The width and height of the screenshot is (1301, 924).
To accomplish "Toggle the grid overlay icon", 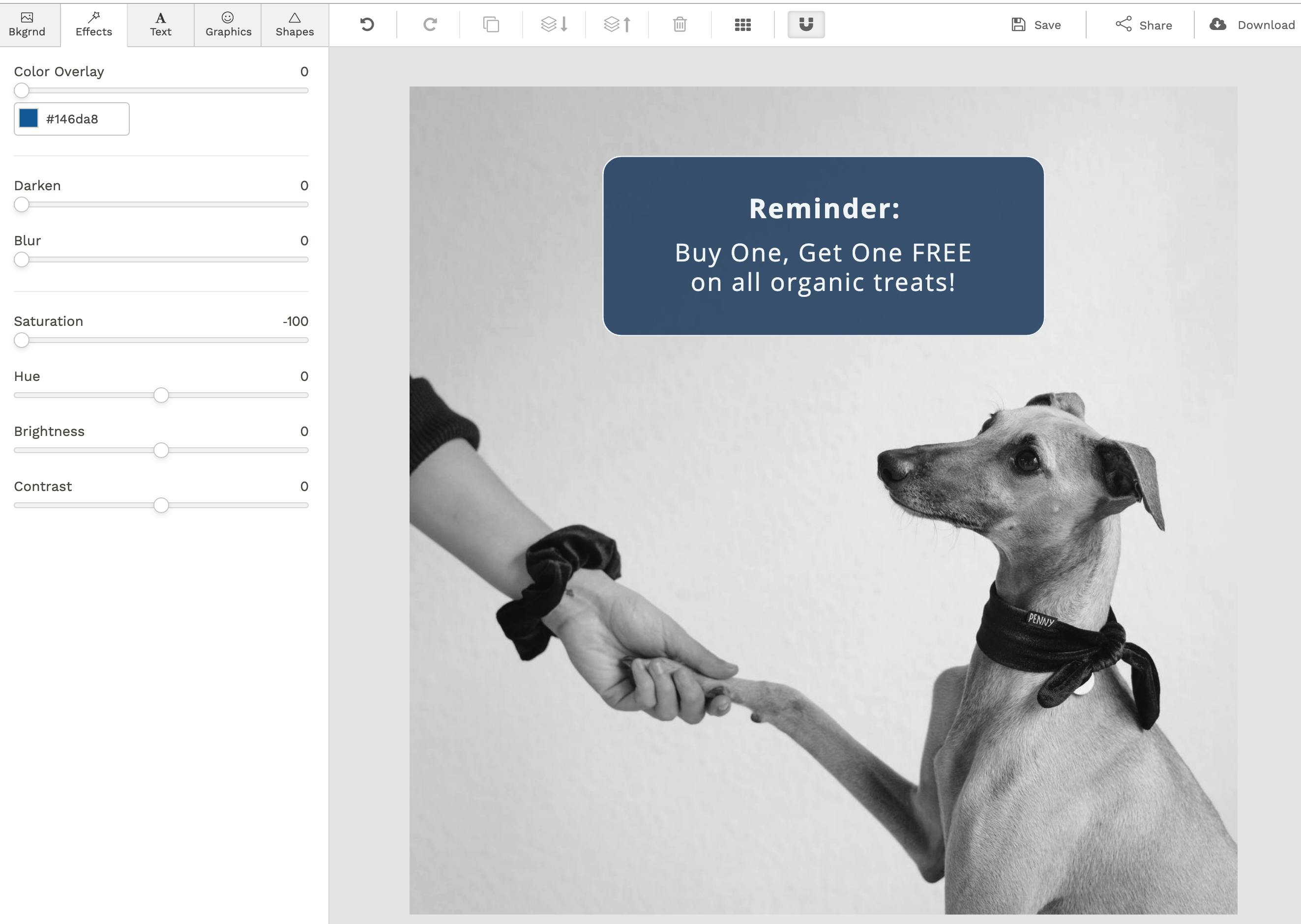I will (743, 25).
